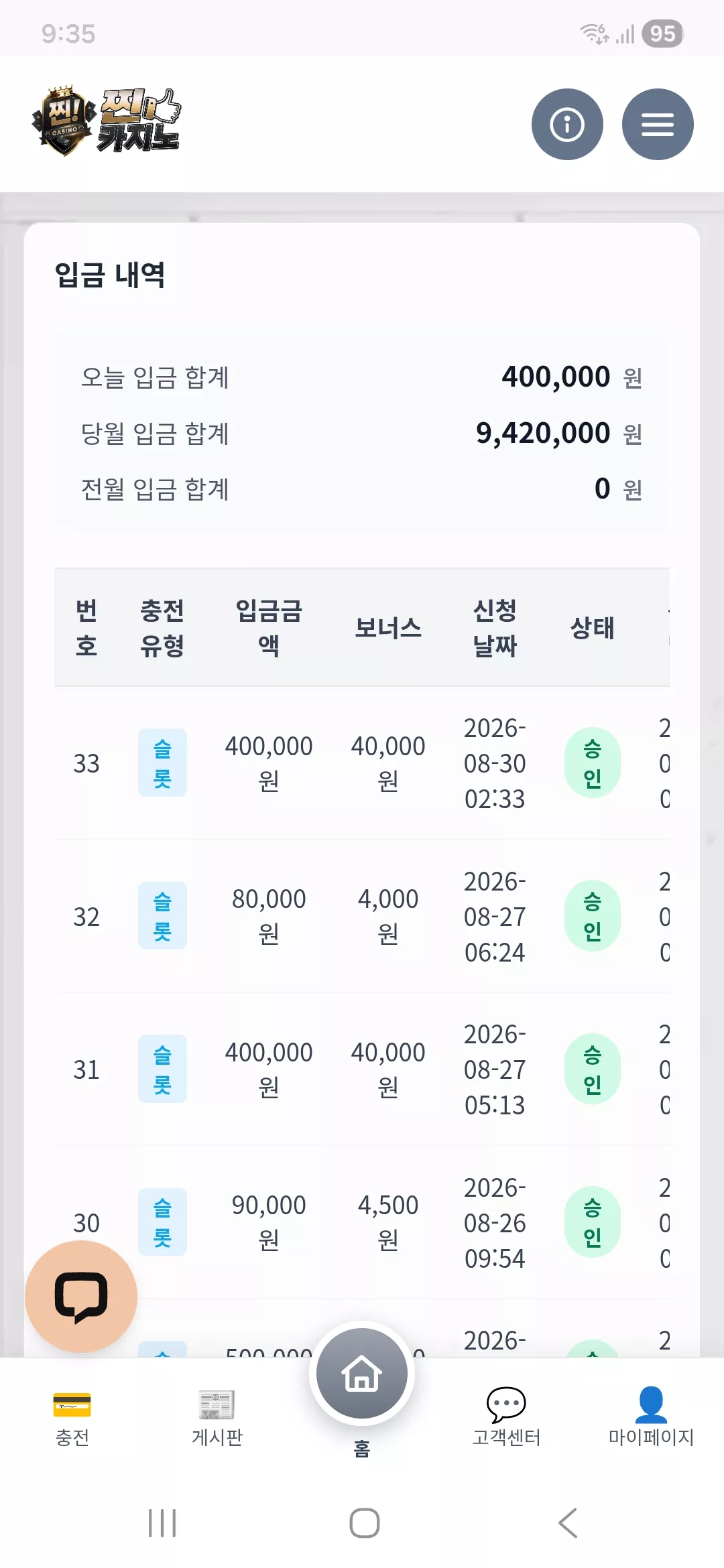Open the info circle icon button
Screen dimensions: 724x1568
click(x=567, y=124)
